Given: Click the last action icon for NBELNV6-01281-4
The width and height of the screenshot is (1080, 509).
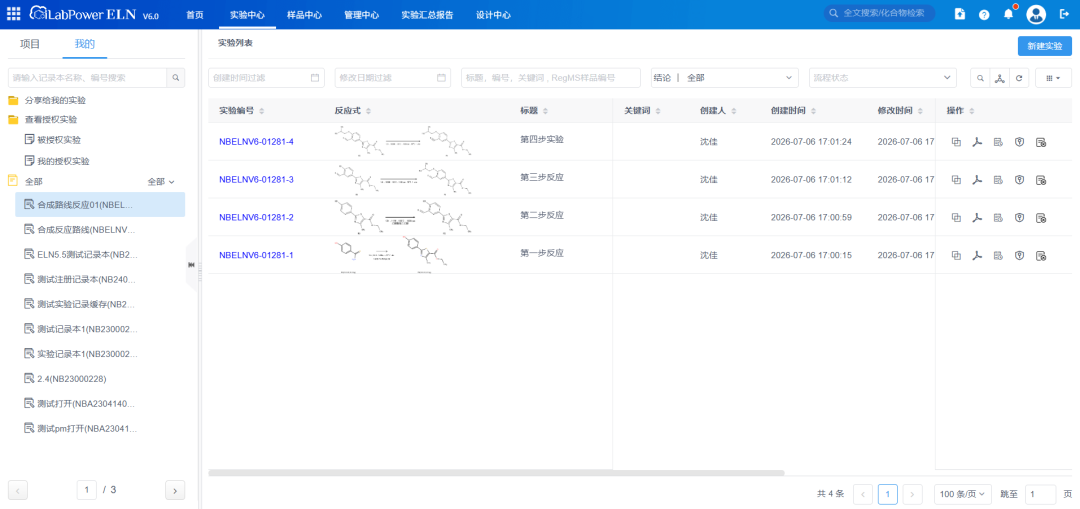Looking at the screenshot, I should click(1041, 142).
